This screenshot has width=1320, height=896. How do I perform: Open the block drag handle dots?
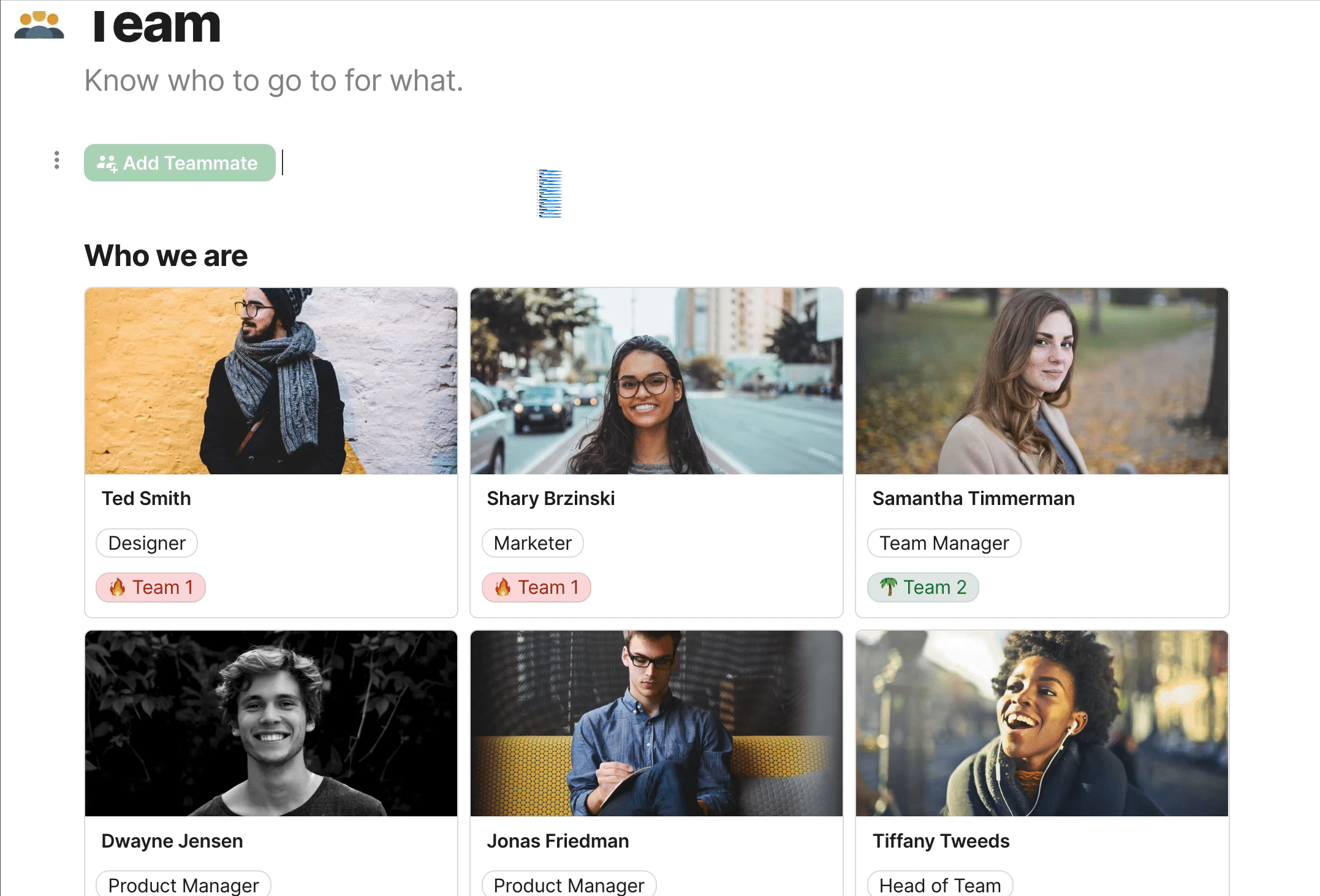pyautogui.click(x=56, y=161)
